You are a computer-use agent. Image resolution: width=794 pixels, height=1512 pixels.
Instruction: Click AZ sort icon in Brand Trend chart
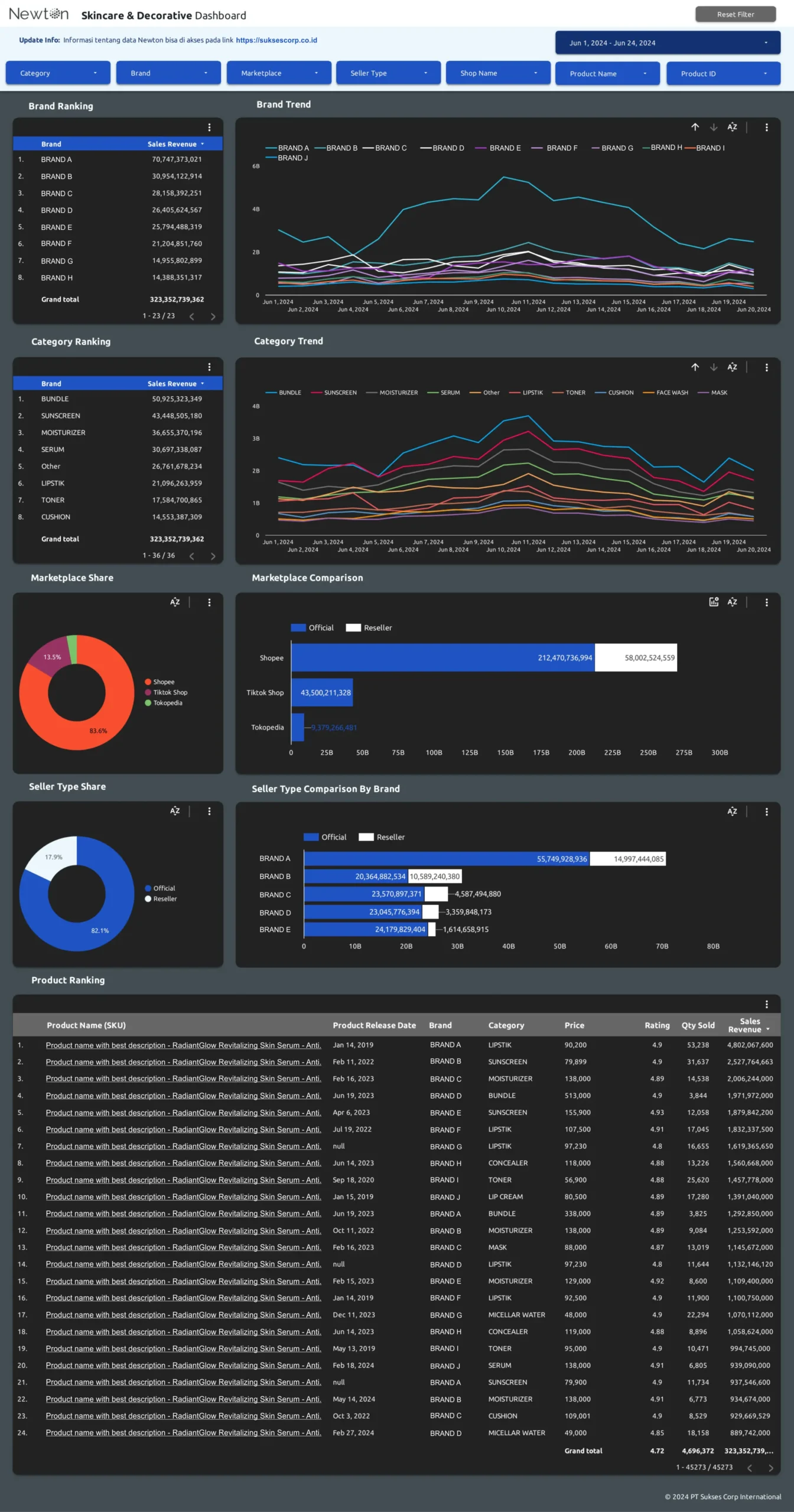(732, 127)
